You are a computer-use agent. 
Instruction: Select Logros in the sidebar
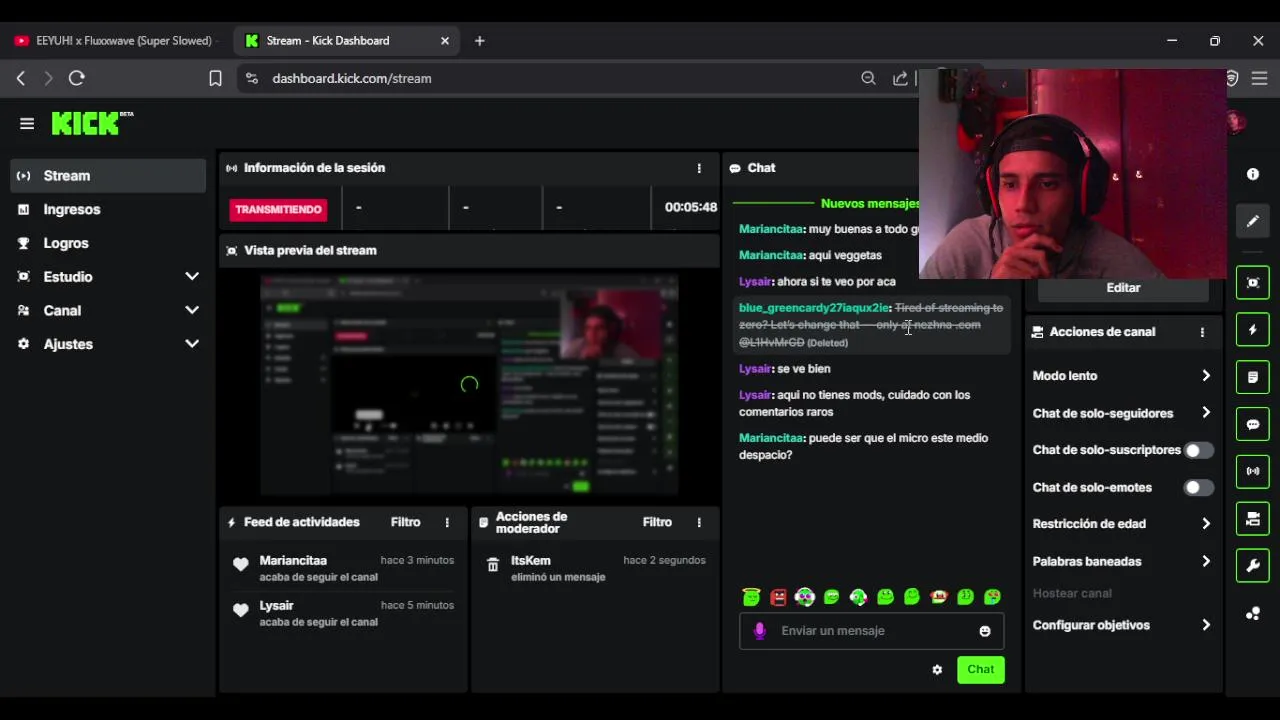[108, 243]
